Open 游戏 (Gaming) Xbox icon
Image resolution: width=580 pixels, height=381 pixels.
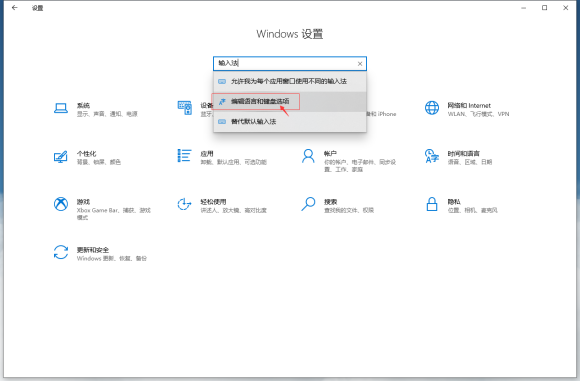[61, 204]
